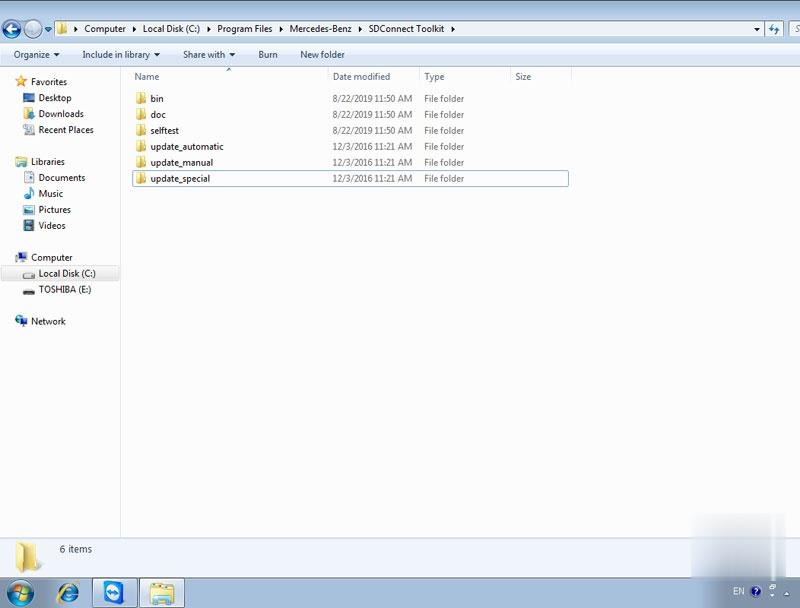800x608 pixels.
Task: Select the update_automatic folder
Action: 186,147
